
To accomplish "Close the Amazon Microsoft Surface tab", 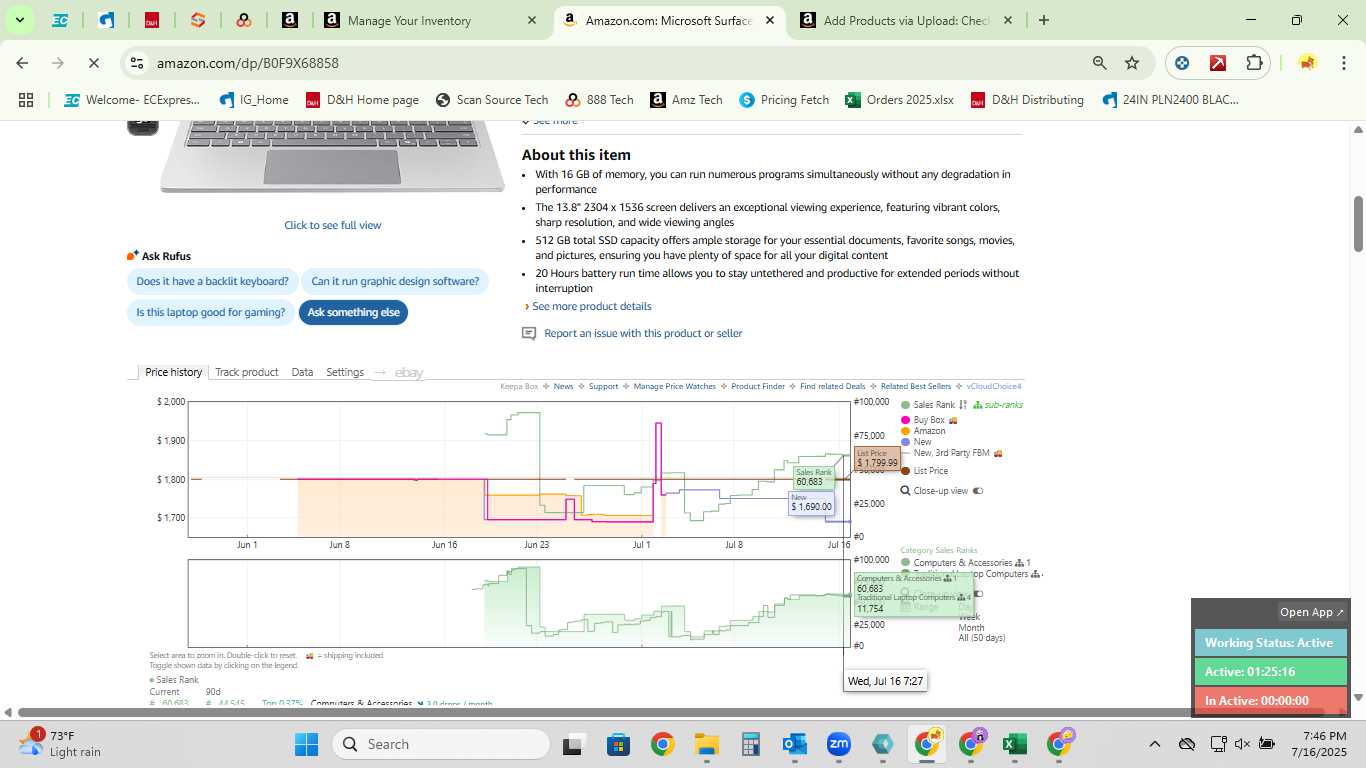I will coord(770,20).
